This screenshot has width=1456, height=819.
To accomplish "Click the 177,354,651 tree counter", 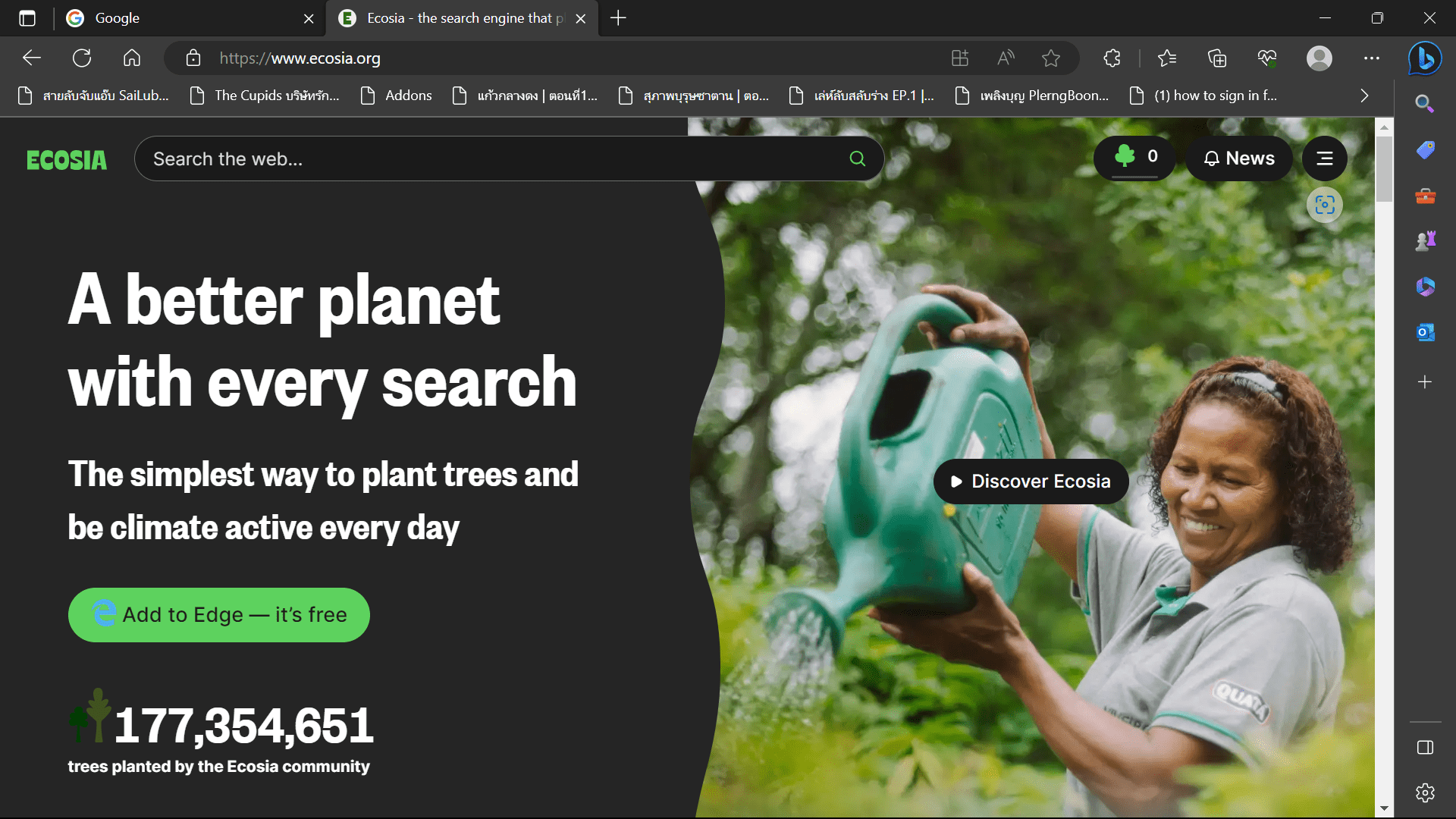I will point(243,726).
